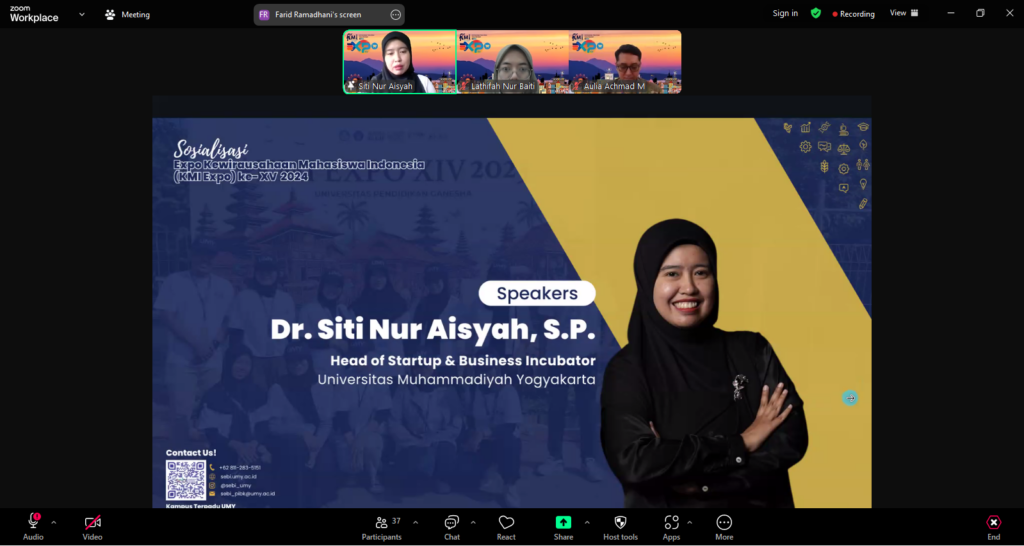1024x546 pixels.
Task: Click the Contact Us! heading
Action: pyautogui.click(x=191, y=453)
